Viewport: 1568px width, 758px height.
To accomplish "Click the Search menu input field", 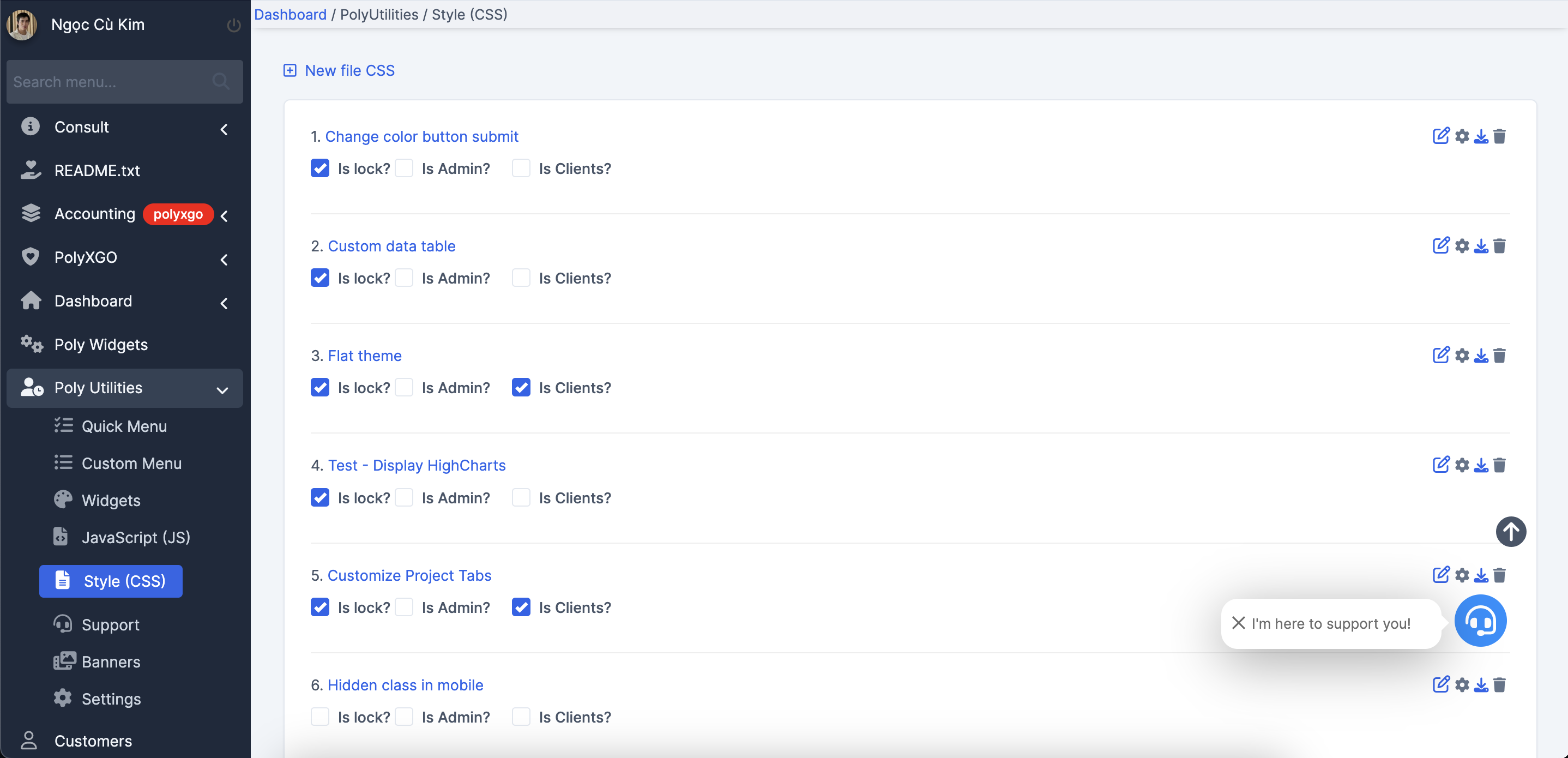I will (110, 82).
